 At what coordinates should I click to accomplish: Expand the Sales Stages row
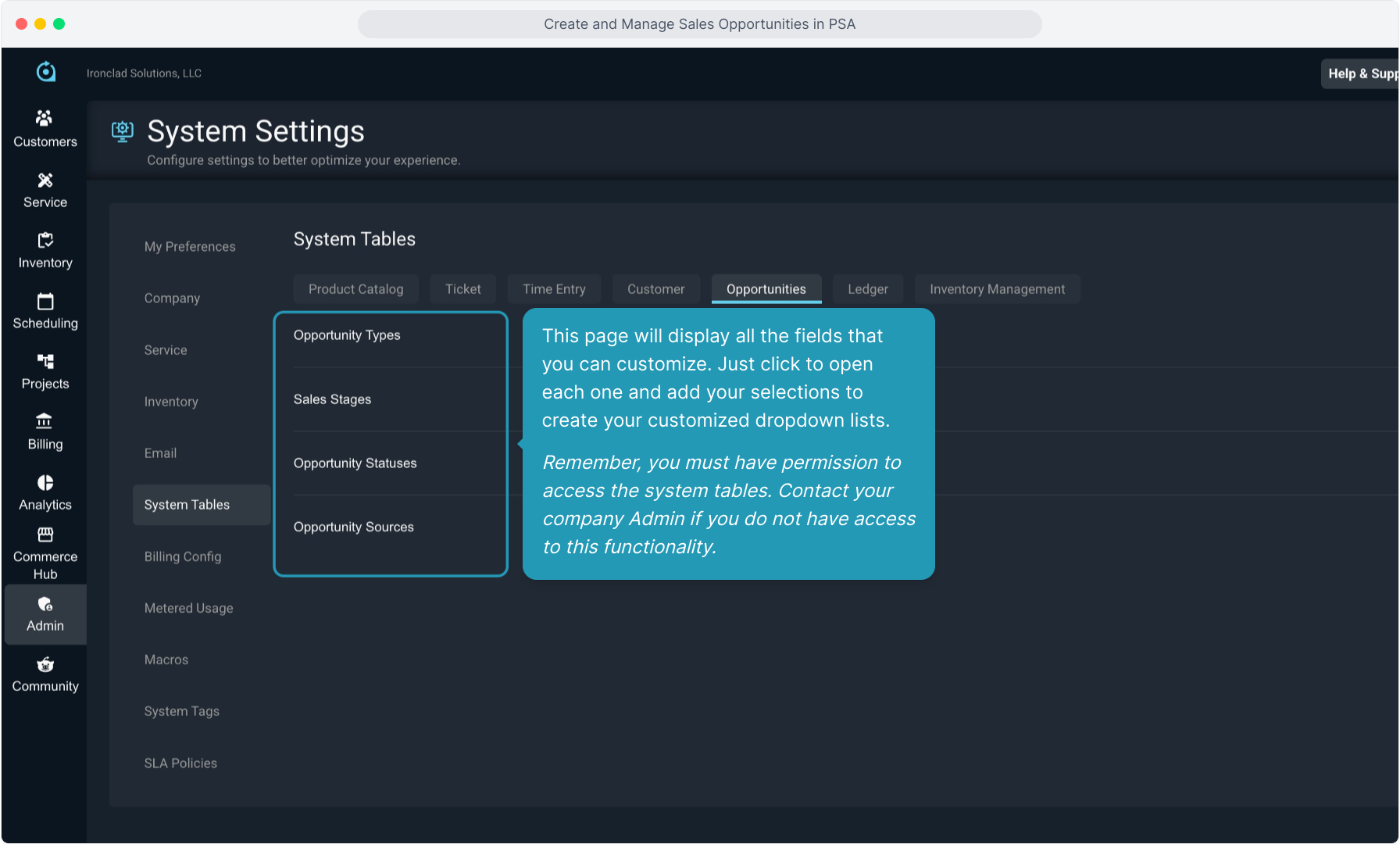tap(332, 399)
